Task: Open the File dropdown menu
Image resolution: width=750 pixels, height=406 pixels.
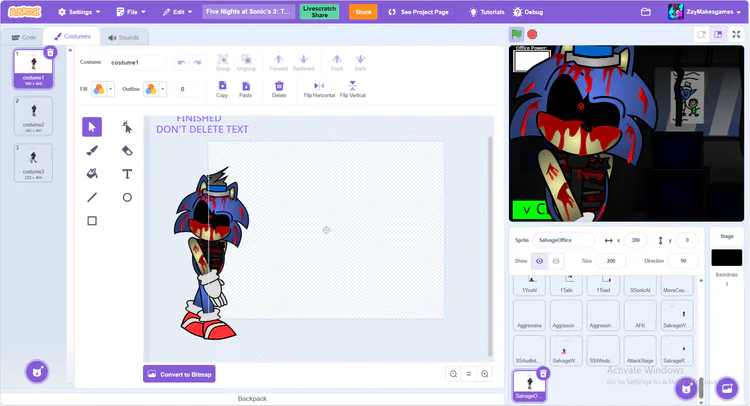Action: point(131,12)
